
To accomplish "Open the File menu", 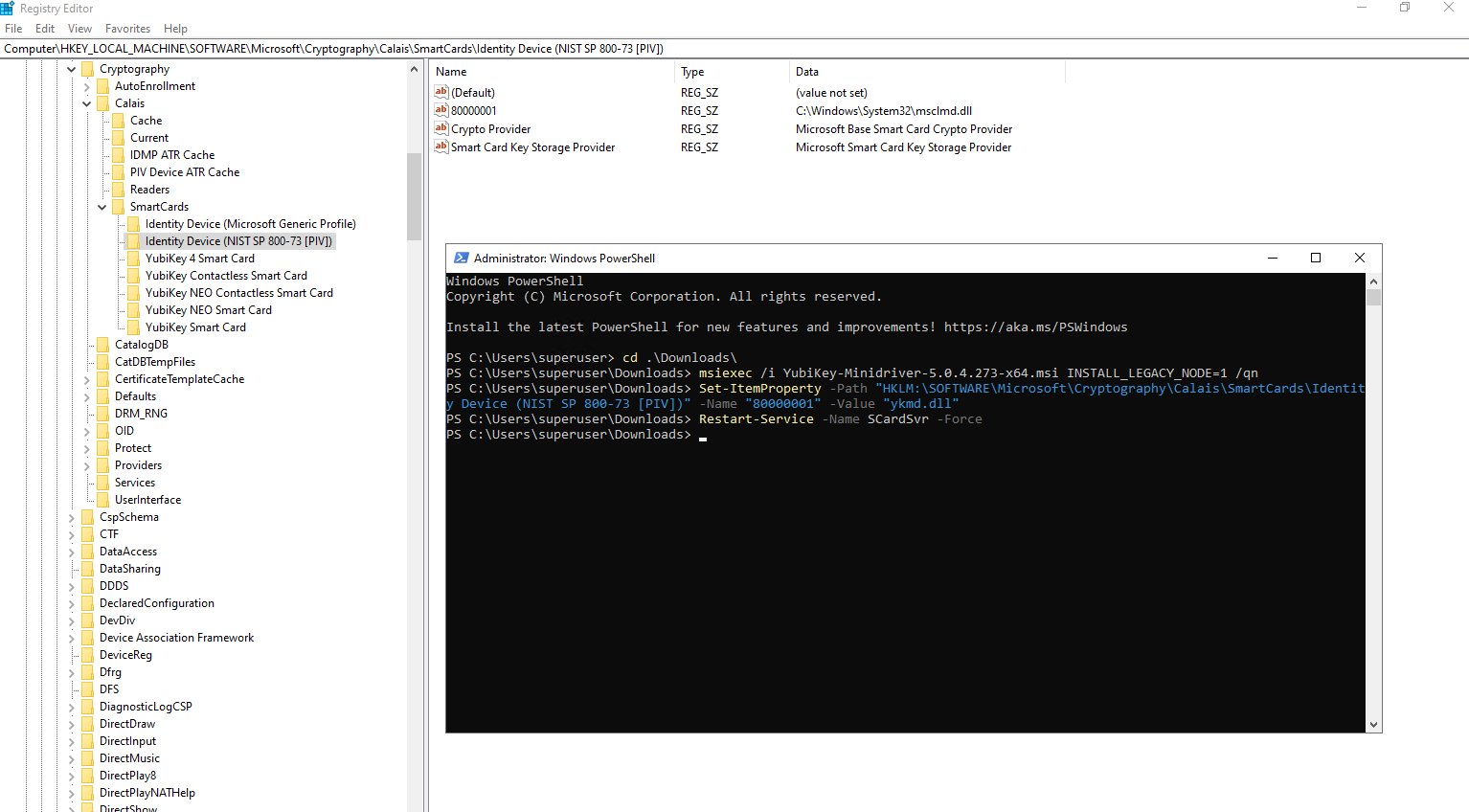I will pos(13,29).
